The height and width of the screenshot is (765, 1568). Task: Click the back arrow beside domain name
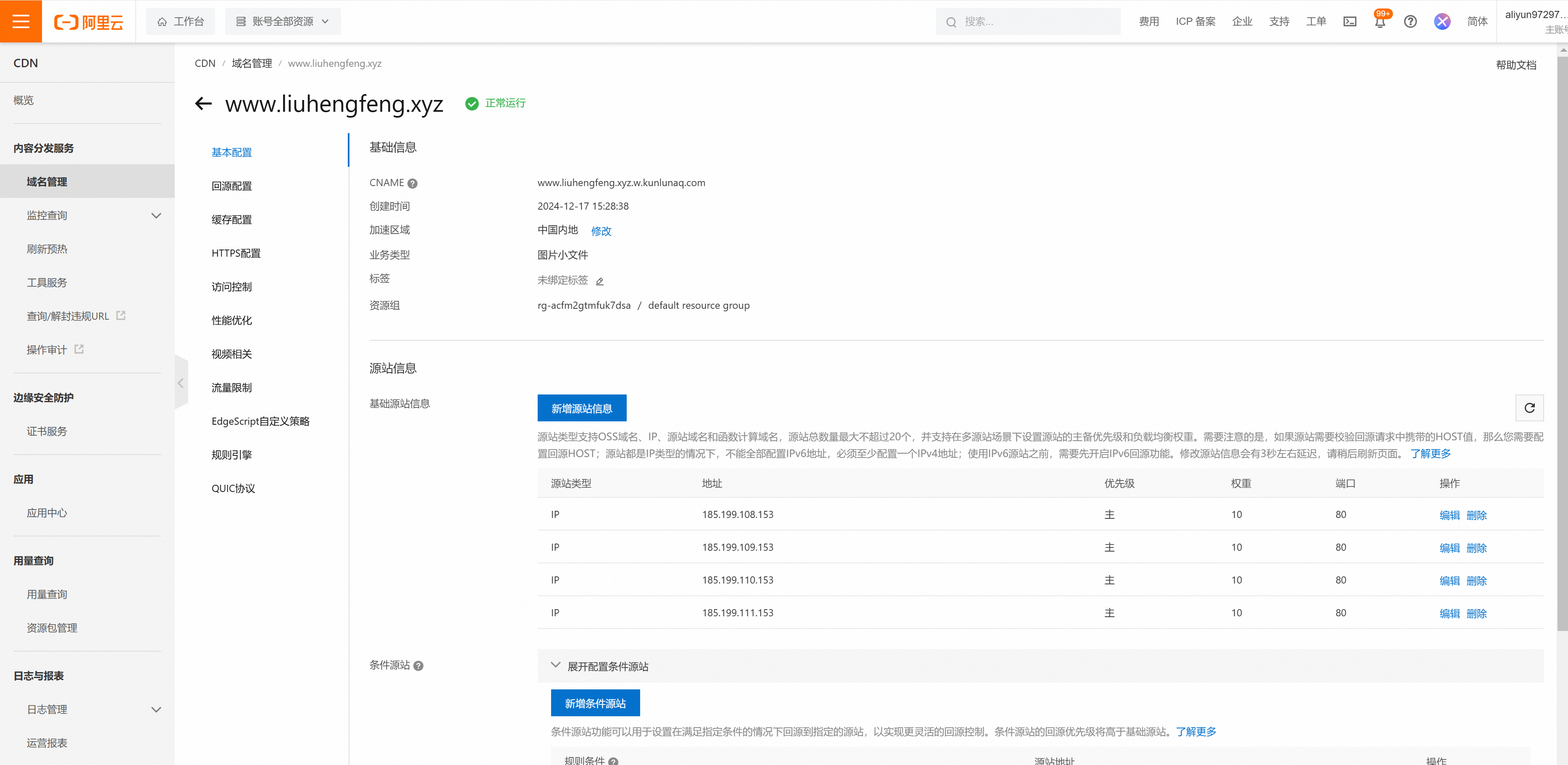click(x=203, y=103)
